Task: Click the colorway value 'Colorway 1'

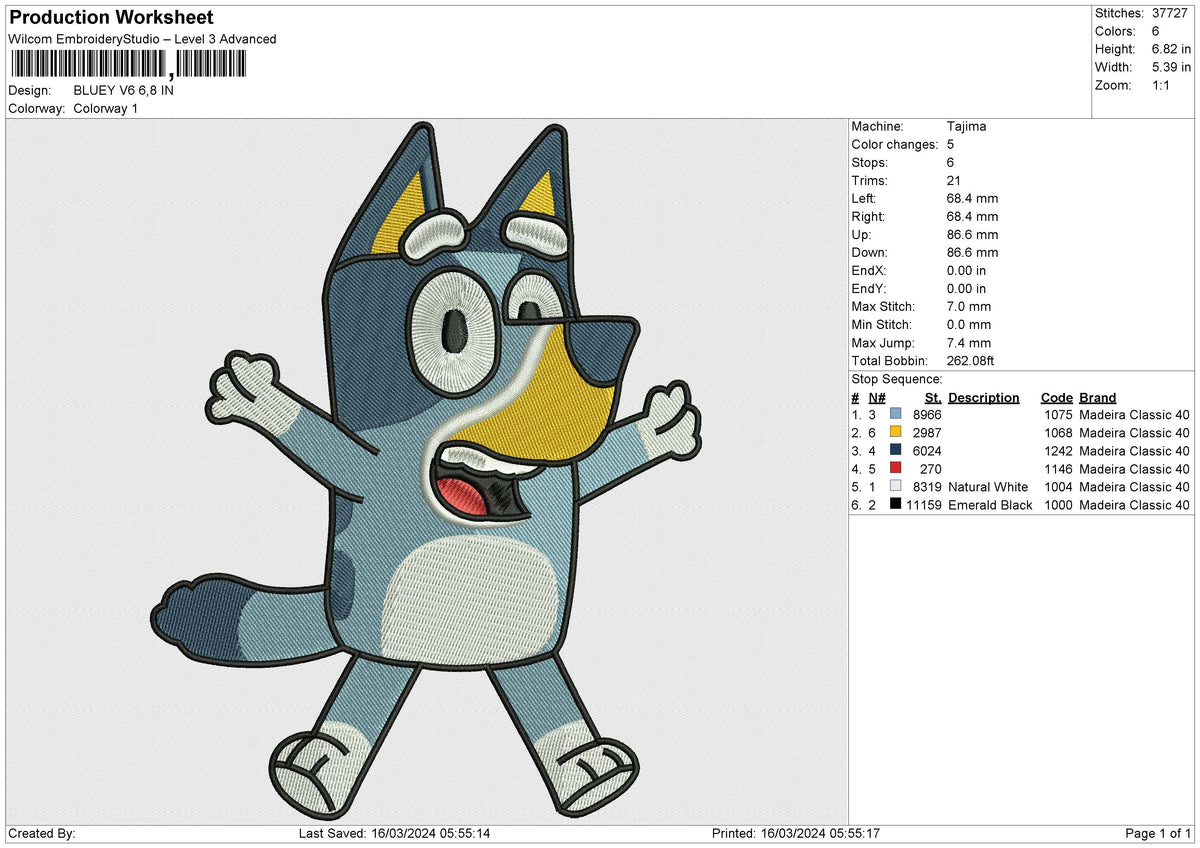Action: tap(106, 108)
